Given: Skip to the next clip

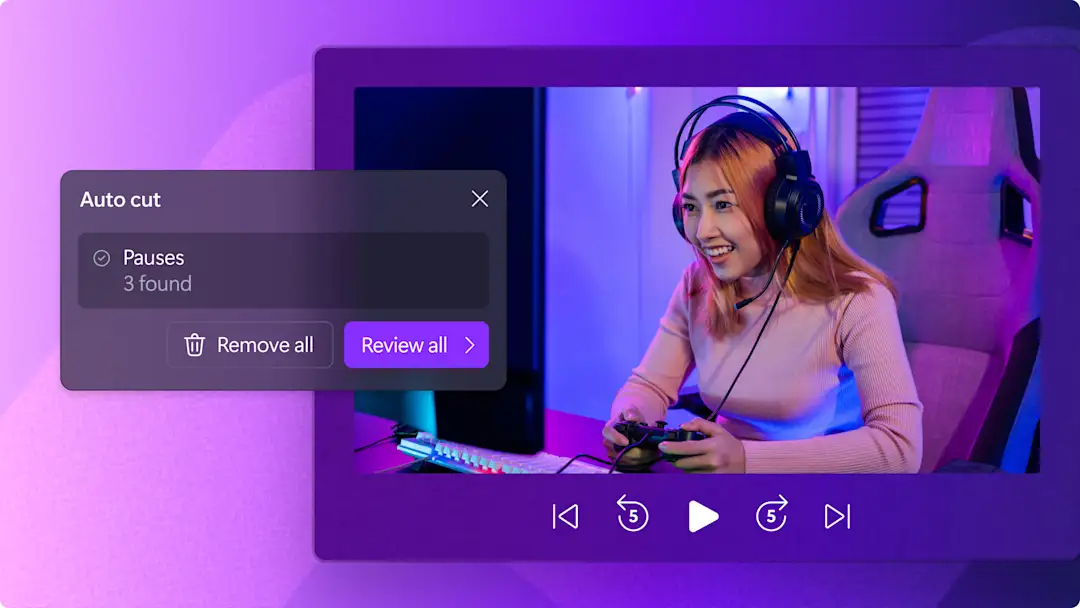Looking at the screenshot, I should click(837, 516).
